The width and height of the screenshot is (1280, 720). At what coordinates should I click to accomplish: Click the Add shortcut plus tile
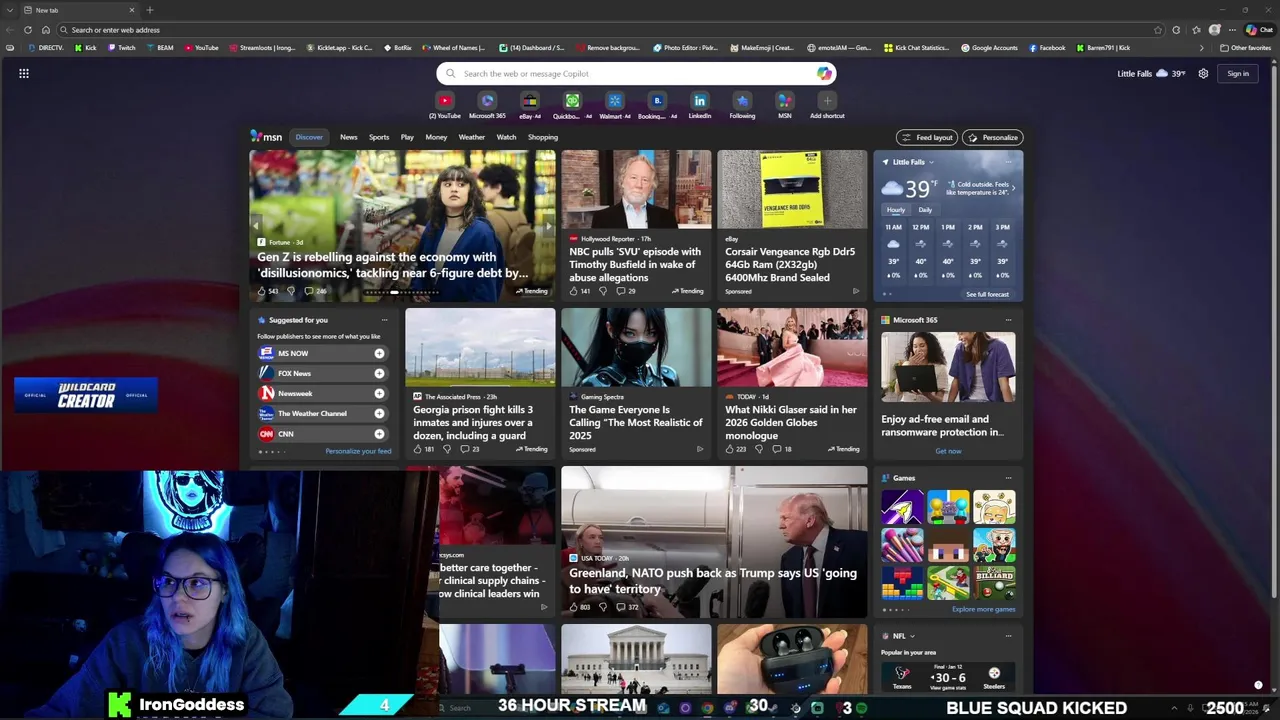pyautogui.click(x=827, y=101)
